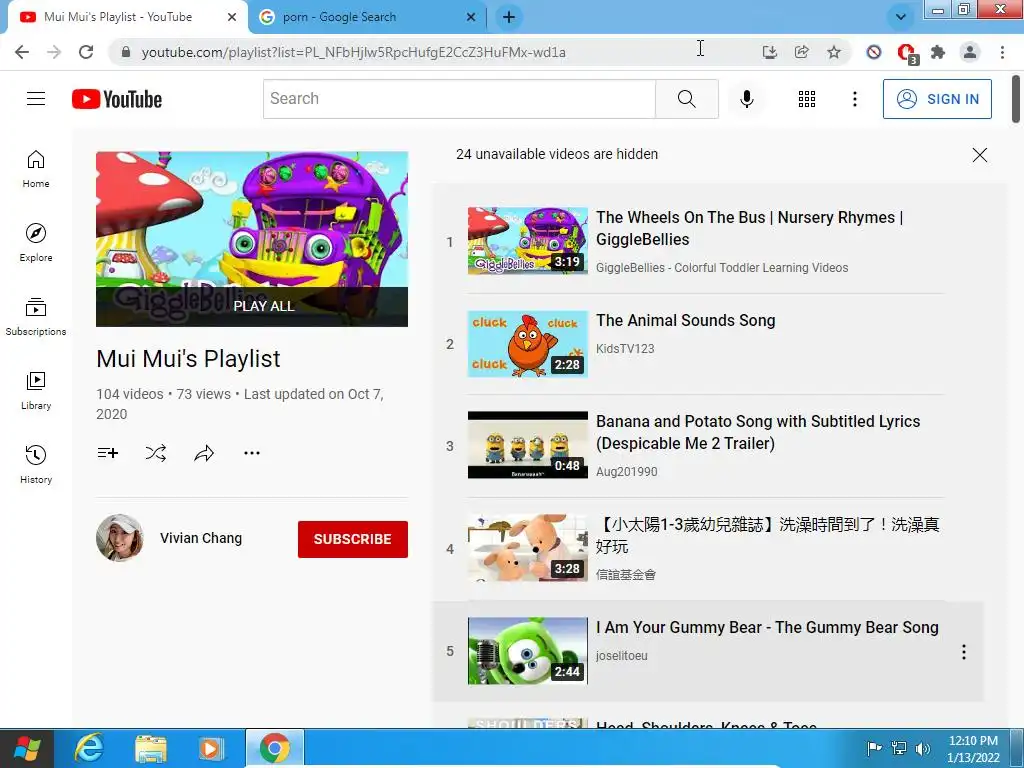Open playlist more options menu
Screen dimensions: 1024x768
tap(251, 453)
